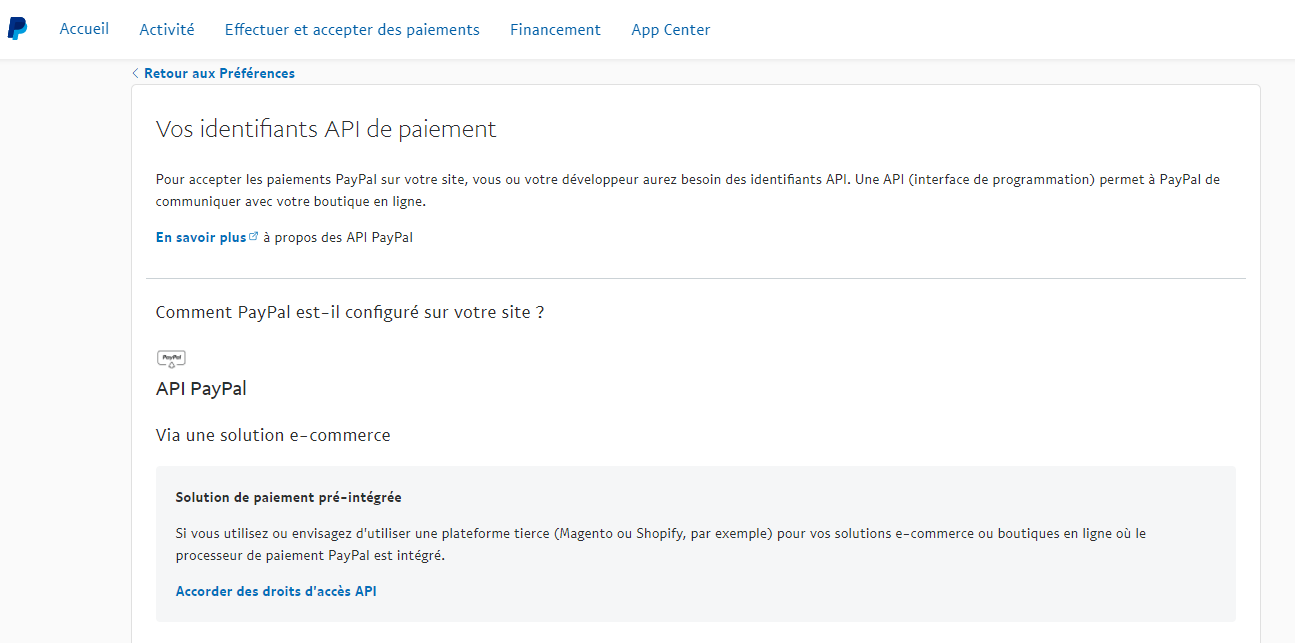Click the API PayPal title
Screen dimensions: 1295x643
coord(201,389)
